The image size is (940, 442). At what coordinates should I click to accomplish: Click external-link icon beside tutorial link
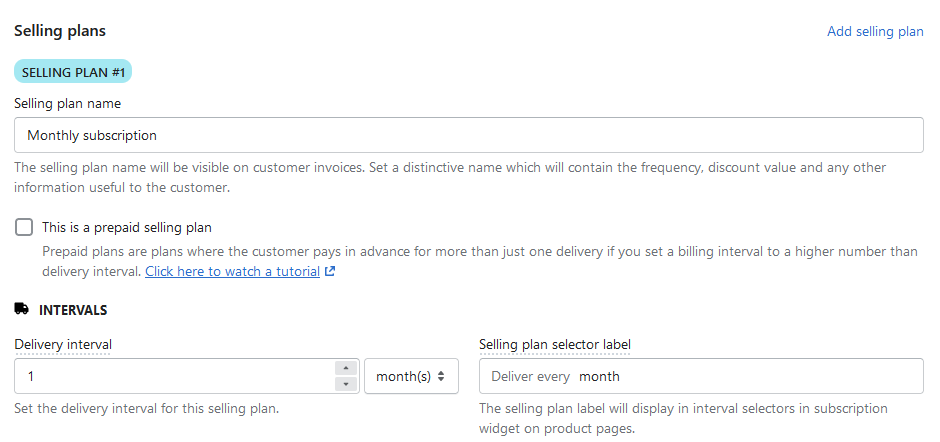(330, 271)
